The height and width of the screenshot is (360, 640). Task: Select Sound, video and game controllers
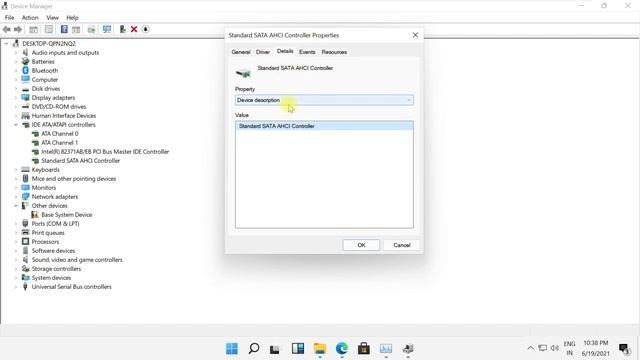(x=77, y=260)
